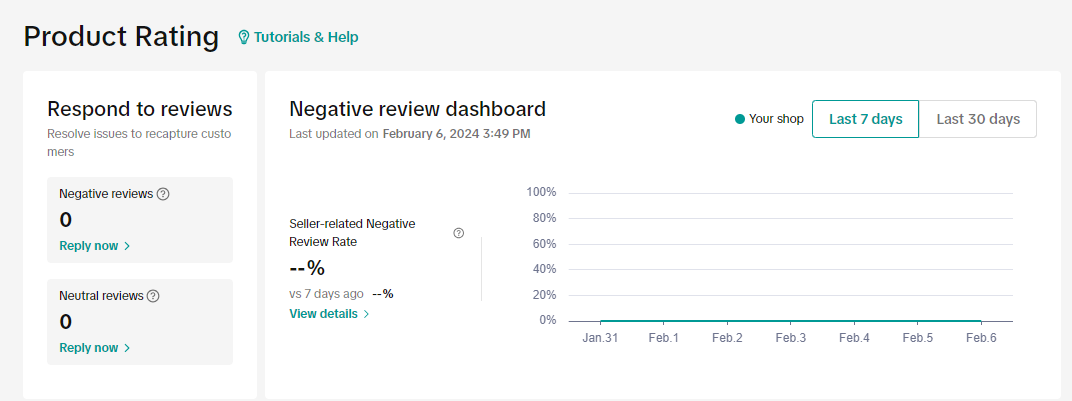Open the Tutorials & Help link
Screen dimensions: 1072x401
(305, 37)
